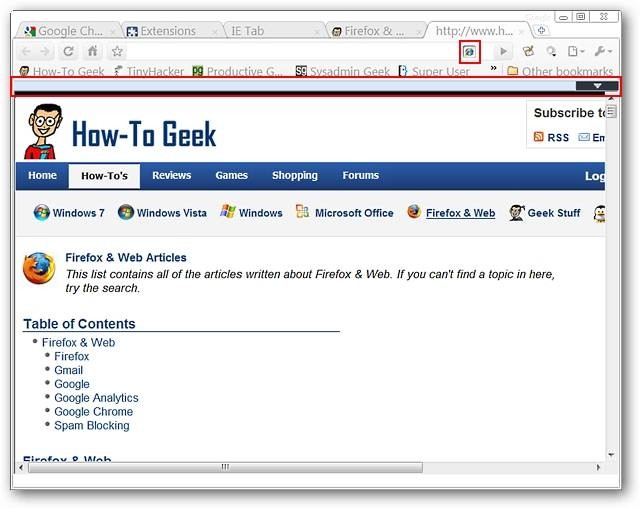Open the Gmail table of contents link
The image size is (640, 508).
pos(68,370)
